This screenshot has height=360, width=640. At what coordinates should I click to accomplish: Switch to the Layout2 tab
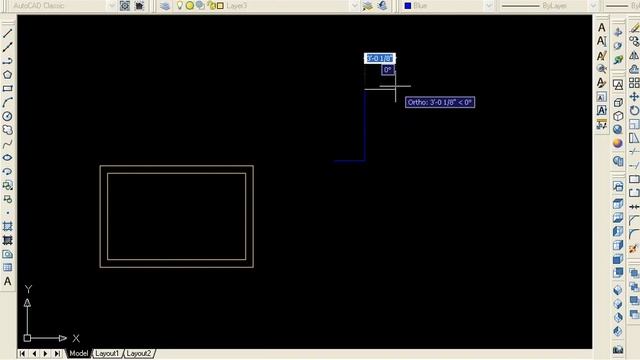point(138,353)
